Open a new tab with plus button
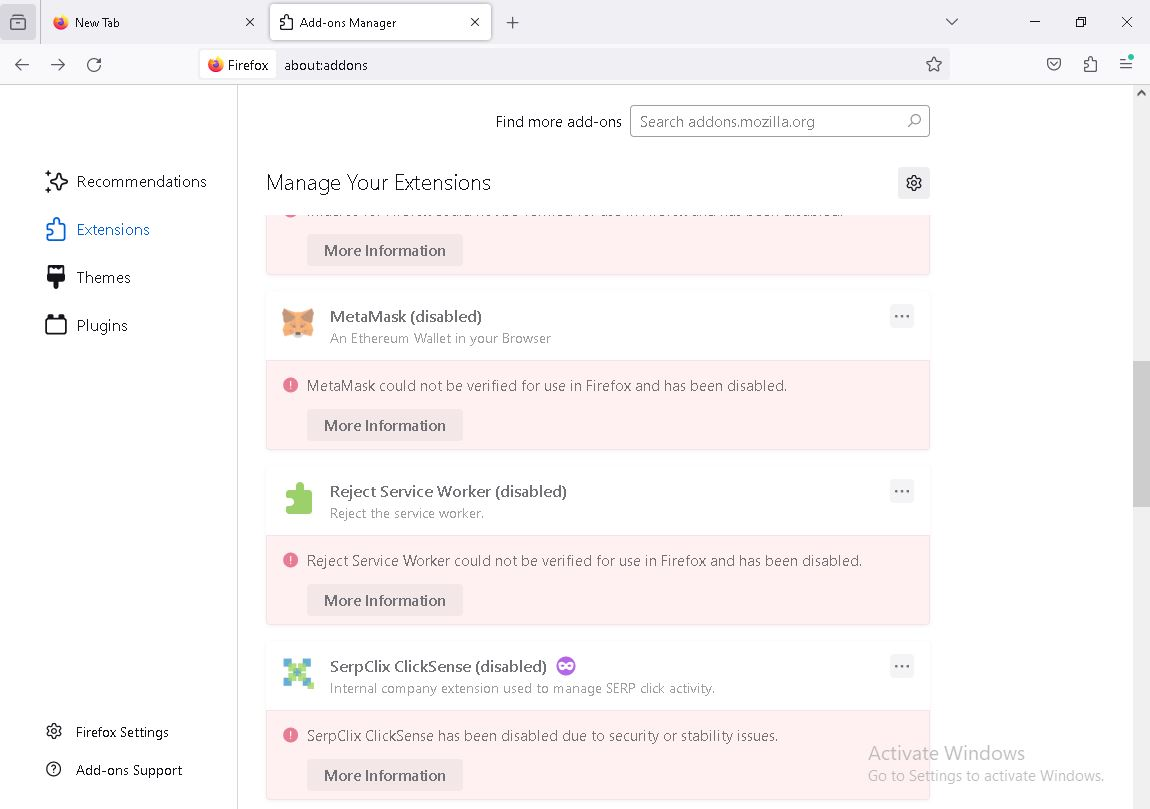This screenshot has height=809, width=1150. [513, 23]
